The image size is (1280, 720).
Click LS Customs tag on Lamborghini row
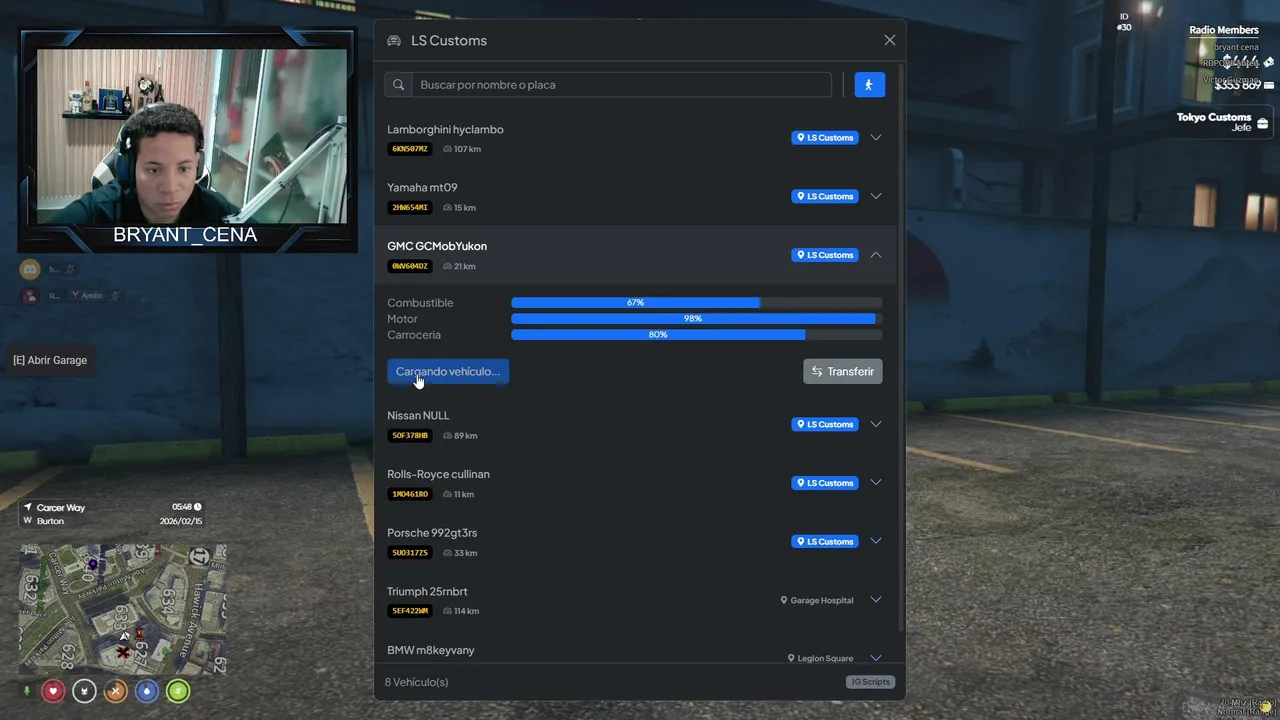825,138
